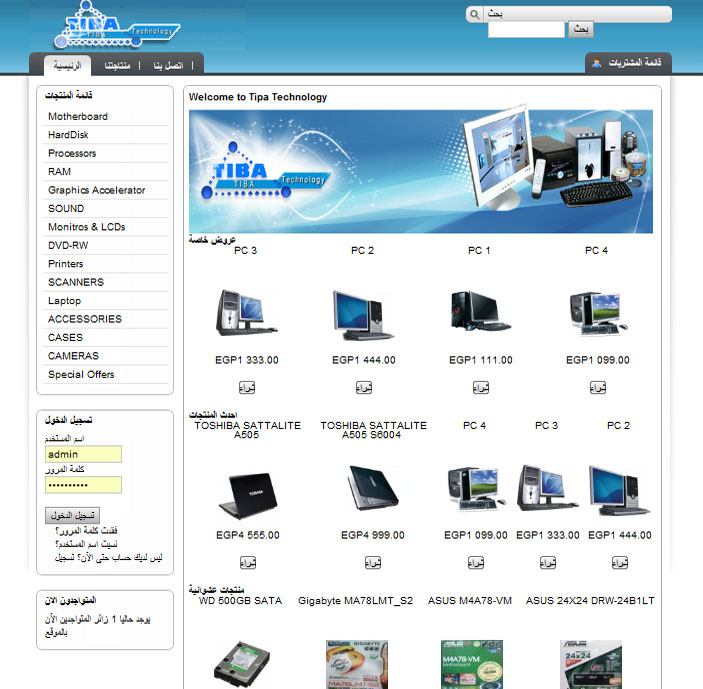Screen dimensions: 703x689
Task: Click buy button under EGP1 099.00 latest product
Action: pyautogui.click(x=476, y=563)
